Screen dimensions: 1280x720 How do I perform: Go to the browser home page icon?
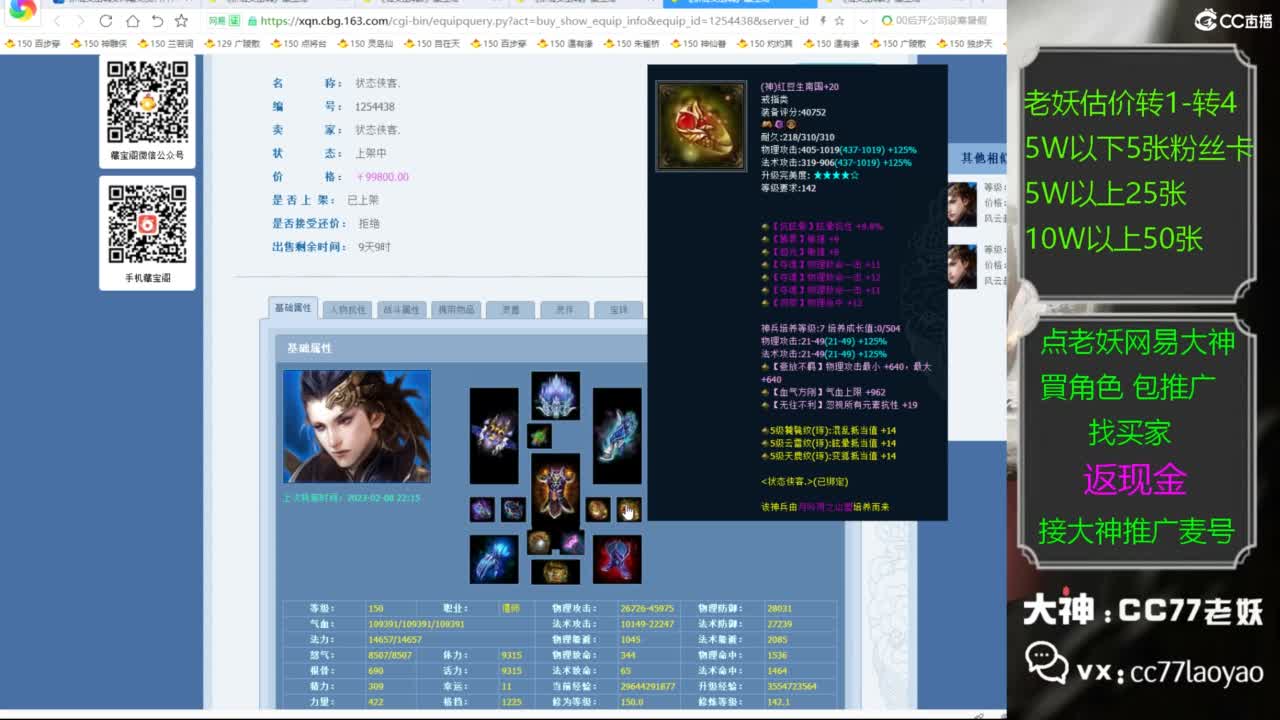point(132,21)
